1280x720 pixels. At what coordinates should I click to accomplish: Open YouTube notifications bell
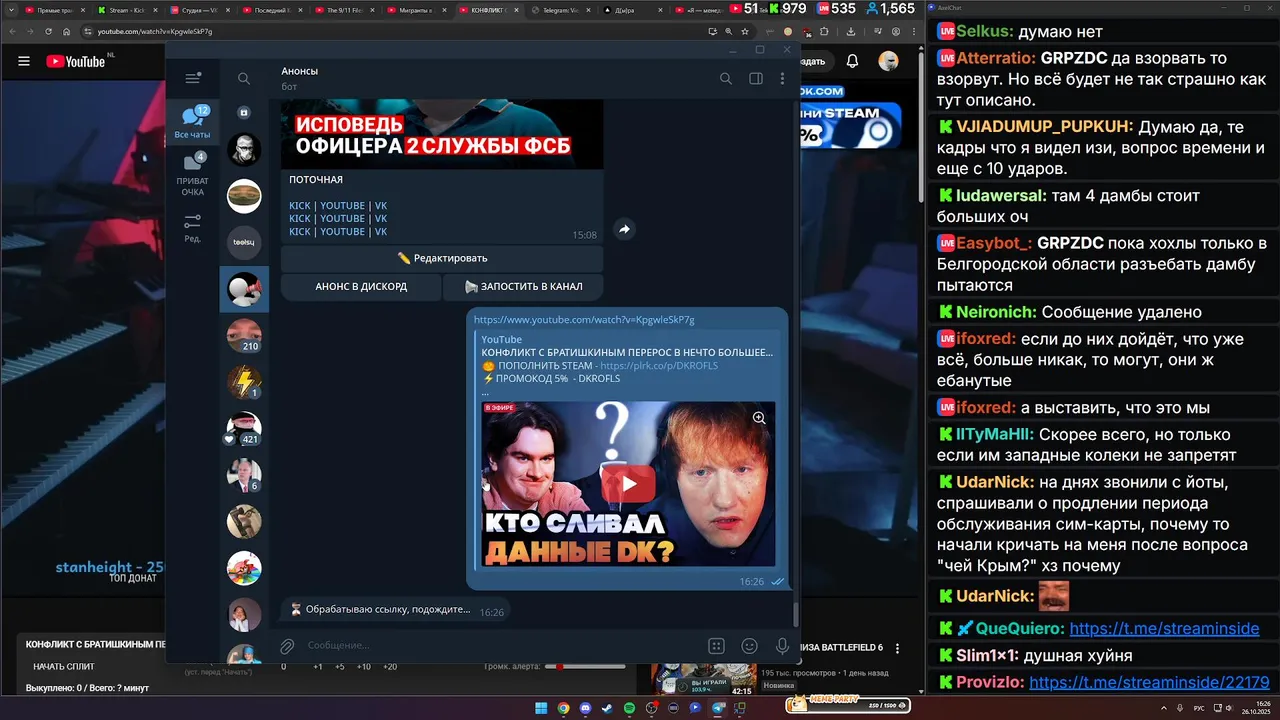point(852,61)
